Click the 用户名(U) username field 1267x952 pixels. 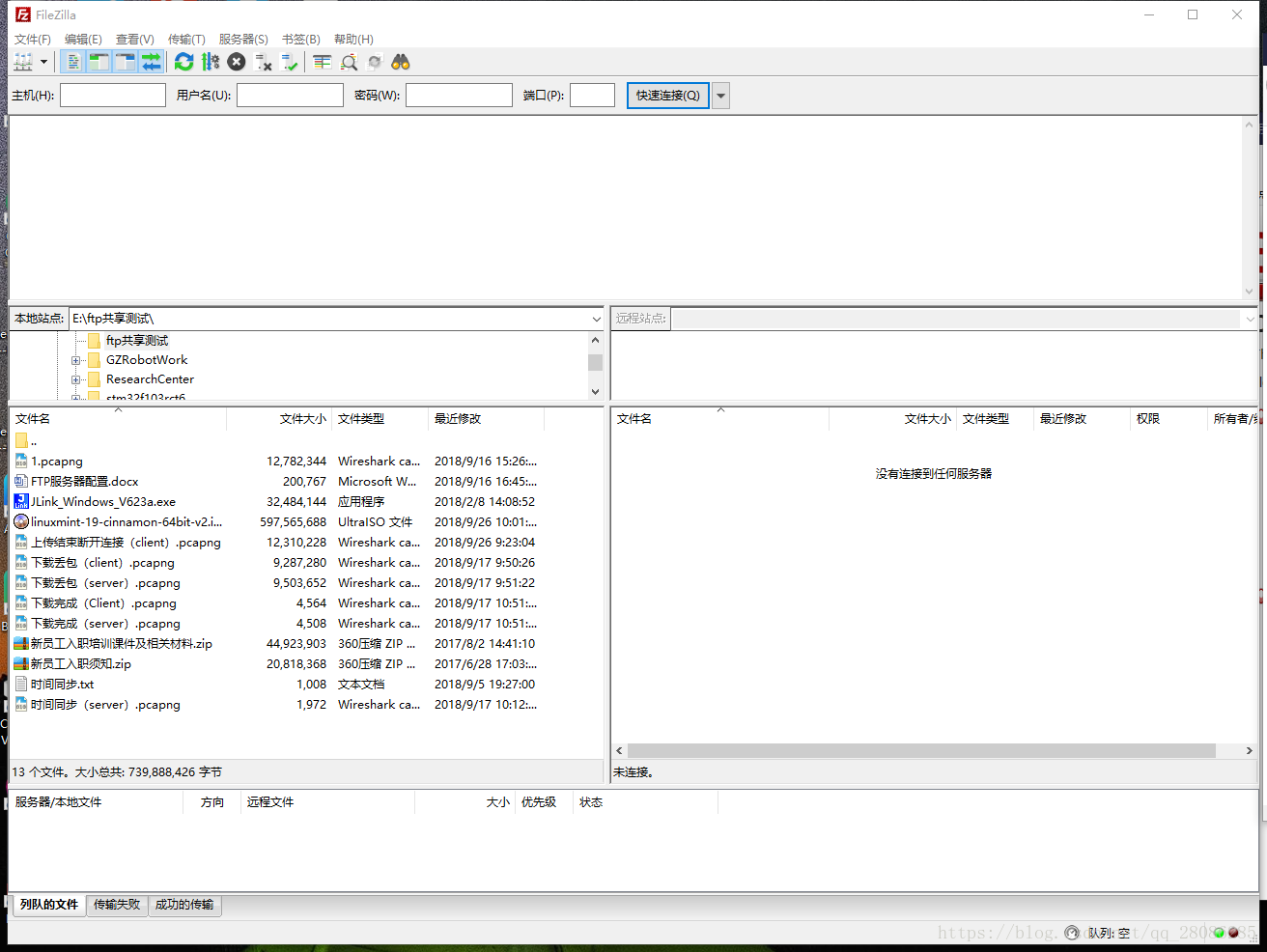coord(290,95)
